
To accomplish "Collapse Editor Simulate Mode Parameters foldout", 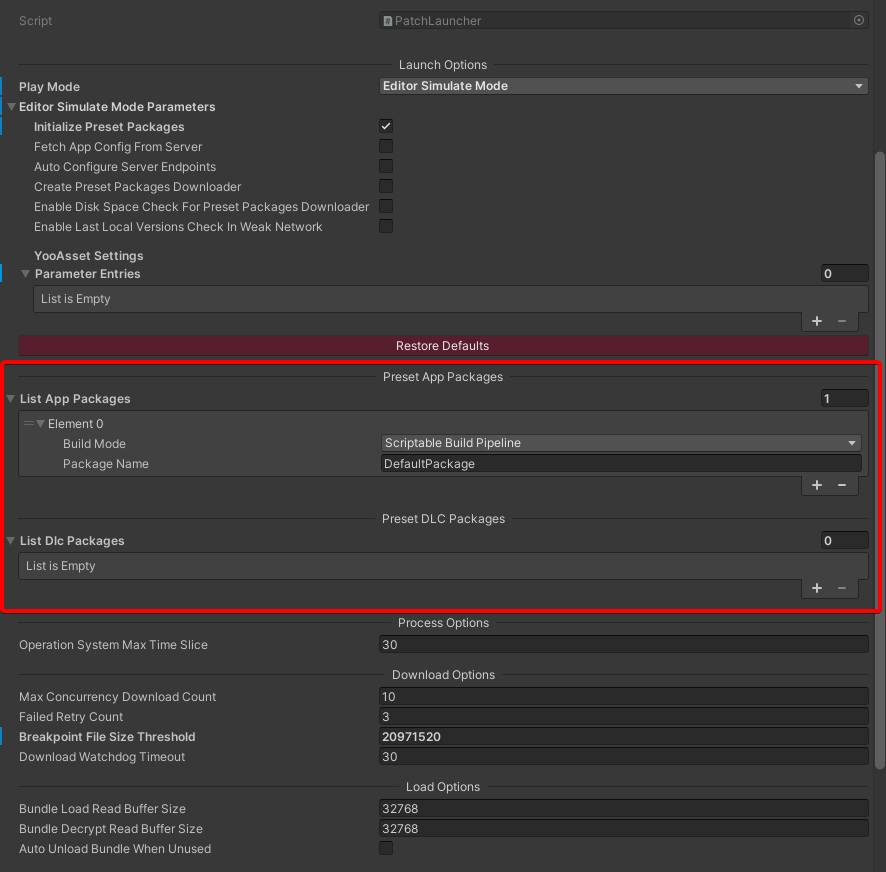I will [12, 107].
